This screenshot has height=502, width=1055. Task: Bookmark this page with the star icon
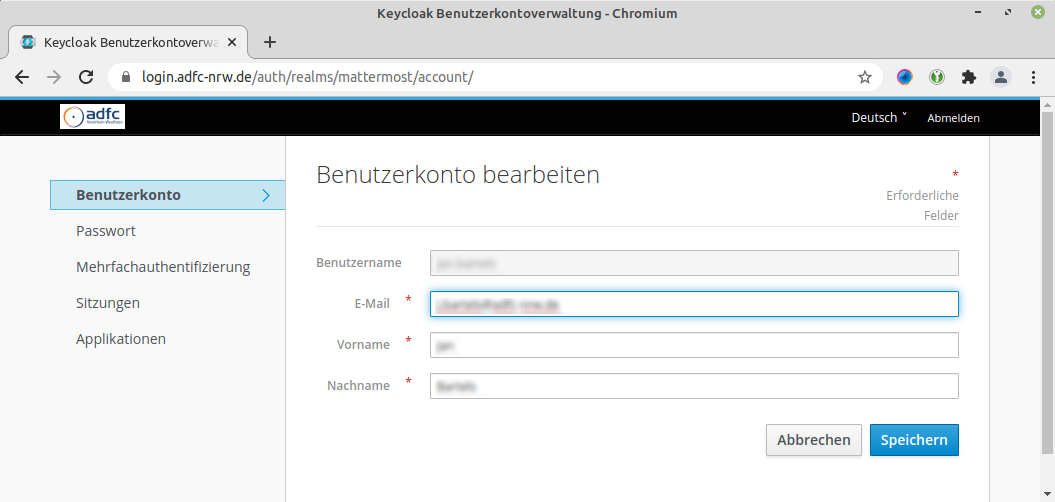point(865,77)
